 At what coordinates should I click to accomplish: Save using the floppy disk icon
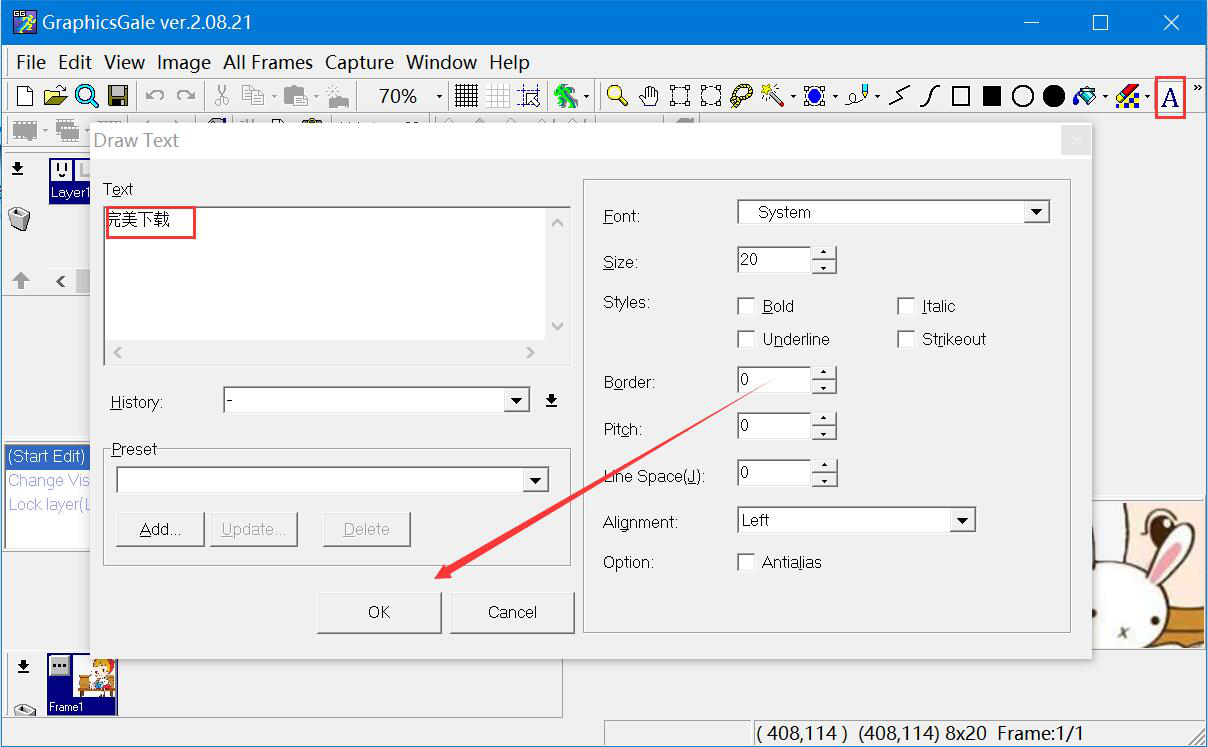pyautogui.click(x=118, y=96)
